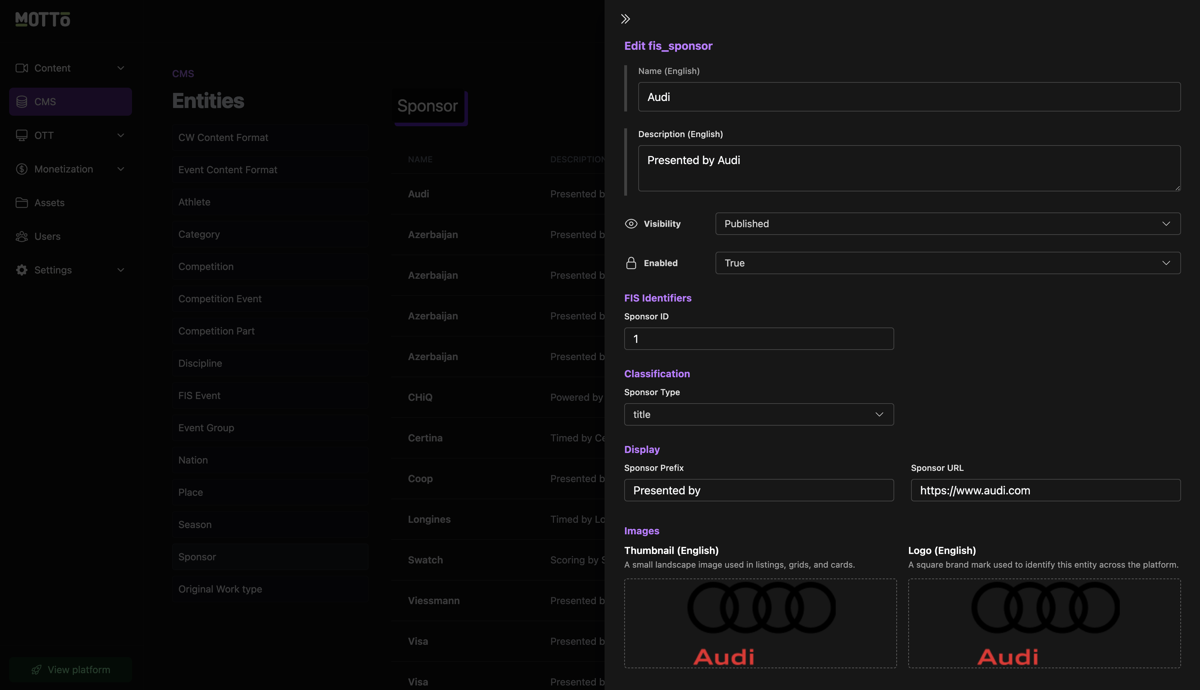Image resolution: width=1200 pixels, height=690 pixels.
Task: Open the Users section in sidebar
Action: (70, 236)
